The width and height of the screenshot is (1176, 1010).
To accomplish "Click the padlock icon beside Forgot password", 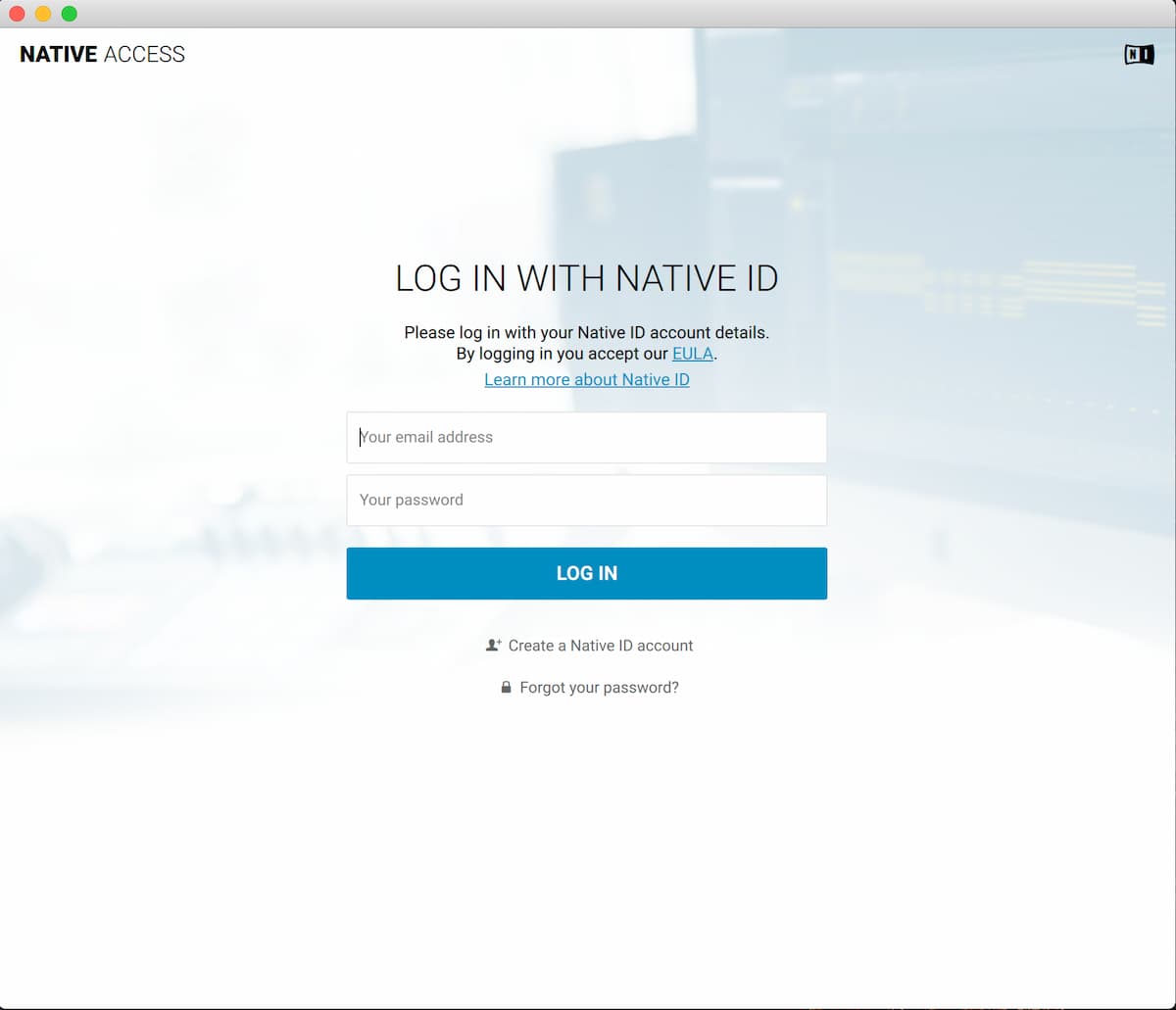I will [x=506, y=688].
